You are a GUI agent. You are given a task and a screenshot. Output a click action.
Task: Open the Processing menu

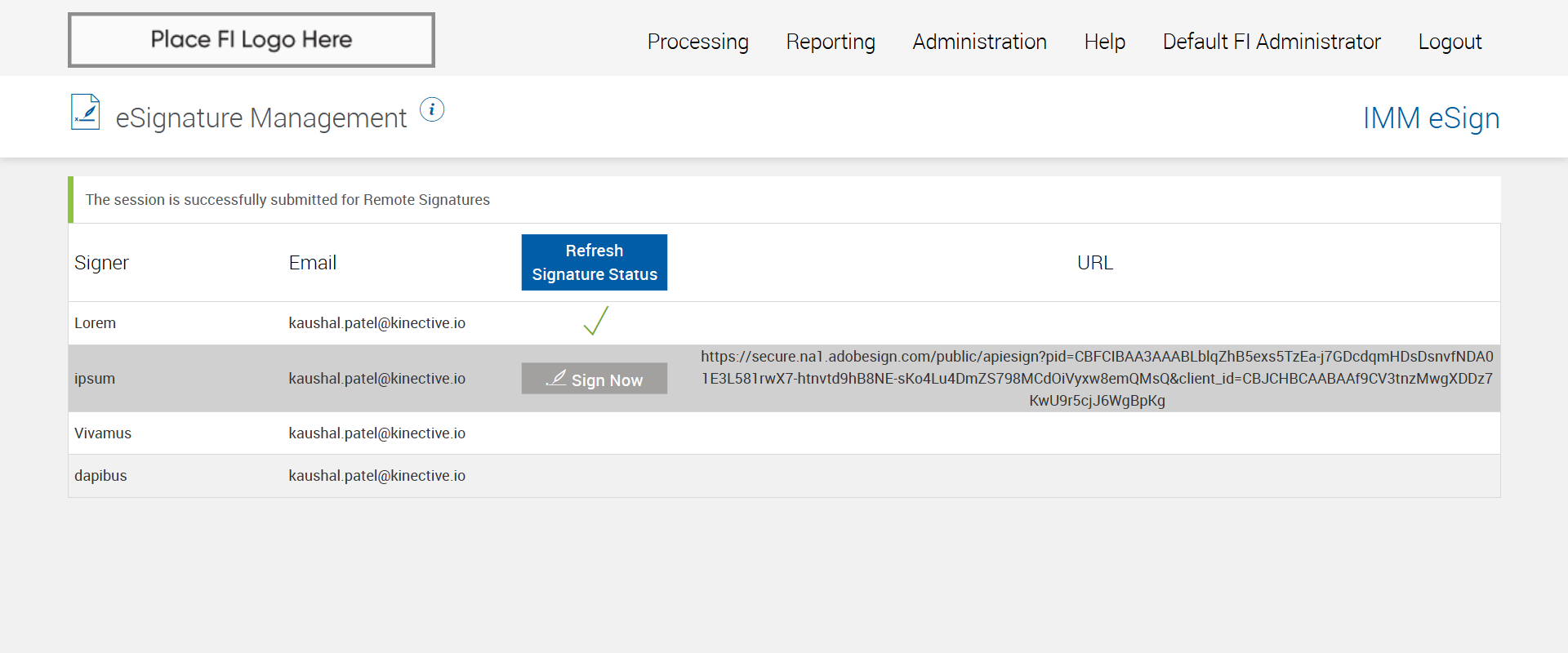[x=697, y=42]
